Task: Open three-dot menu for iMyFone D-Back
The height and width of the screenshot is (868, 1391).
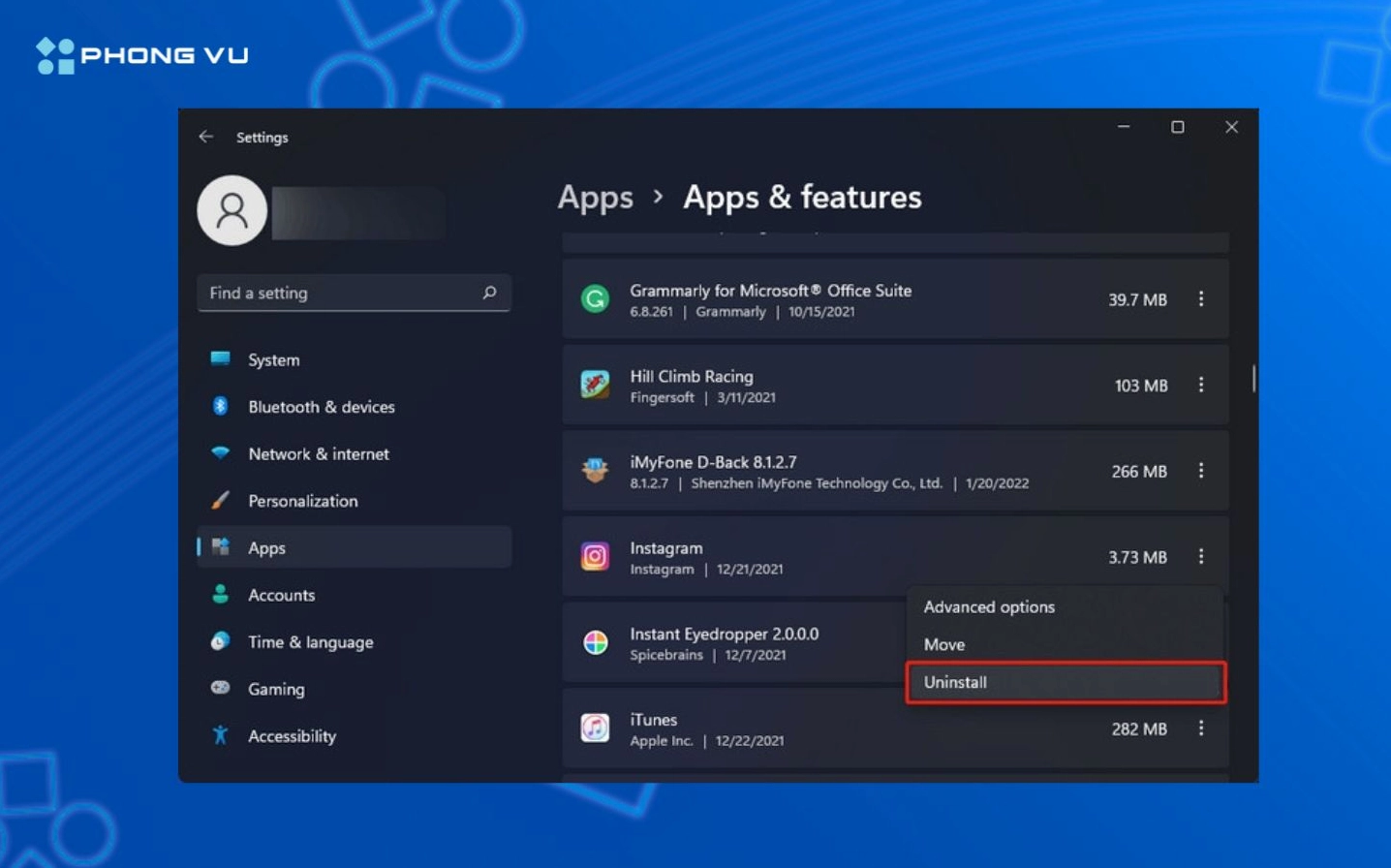Action: pyautogui.click(x=1201, y=471)
